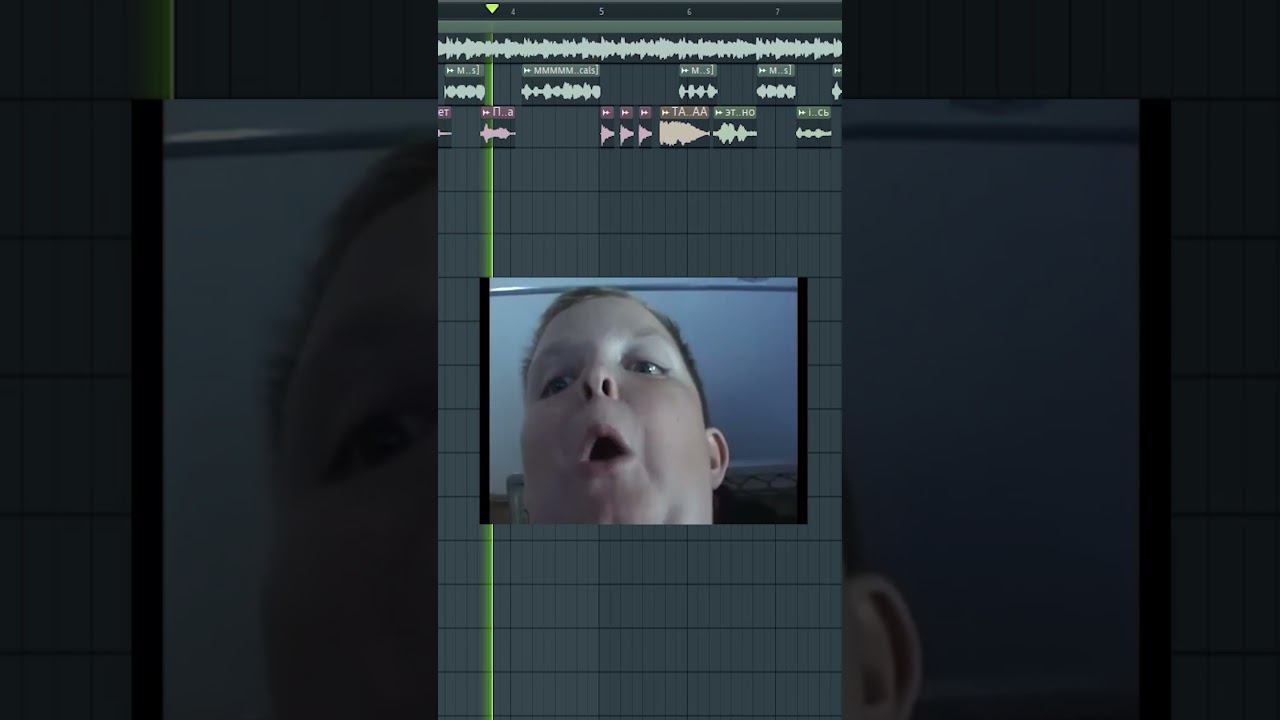The width and height of the screenshot is (1280, 720).
Task: Click the green playhead marker on the timeline ruler
Action: pos(492,9)
